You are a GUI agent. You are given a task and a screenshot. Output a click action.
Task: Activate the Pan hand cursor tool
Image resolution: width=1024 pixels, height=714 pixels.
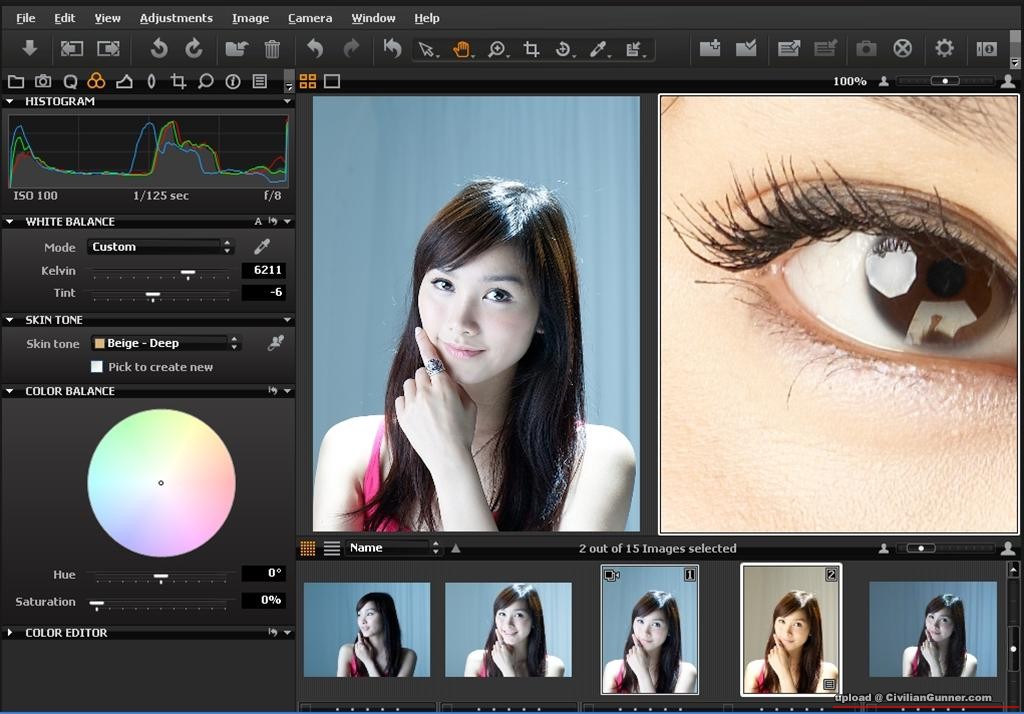(462, 49)
